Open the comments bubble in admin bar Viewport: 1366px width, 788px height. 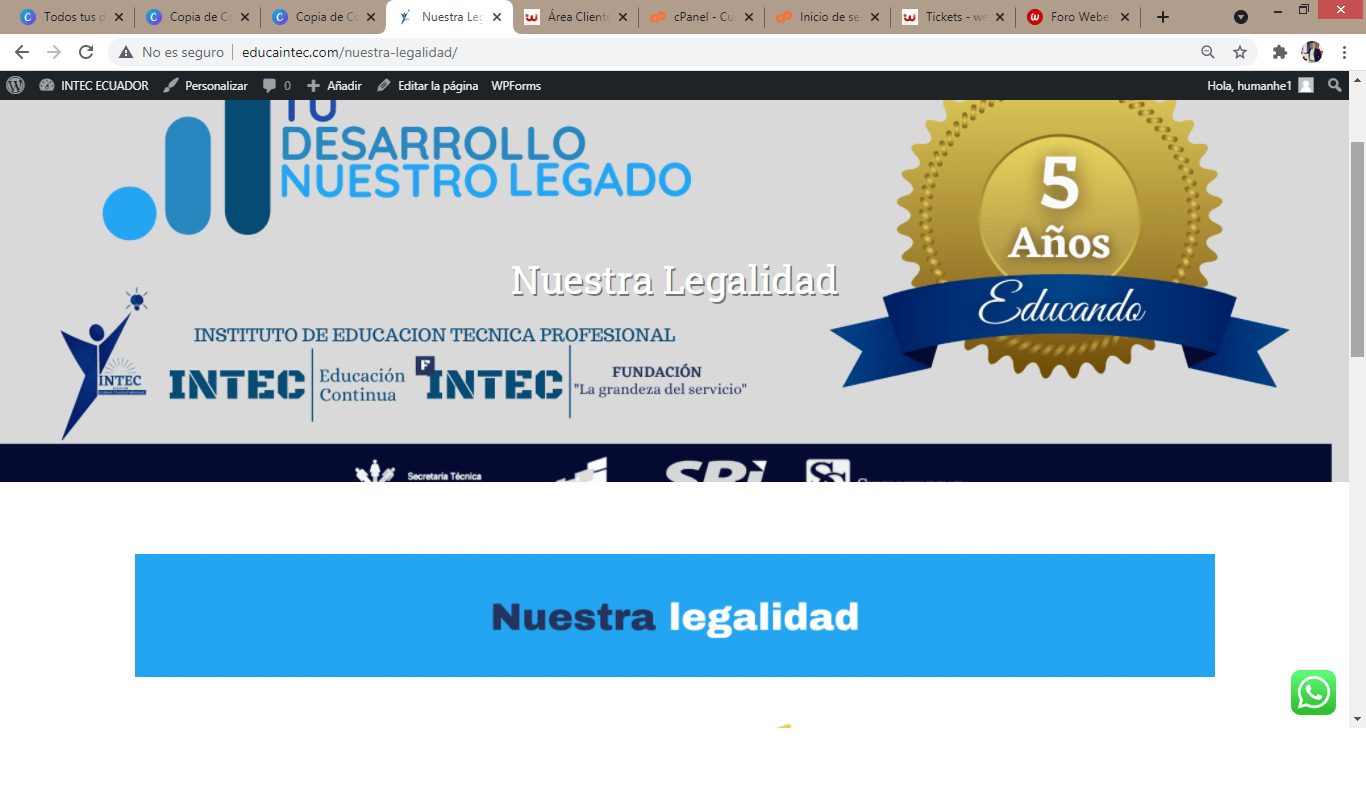point(277,86)
